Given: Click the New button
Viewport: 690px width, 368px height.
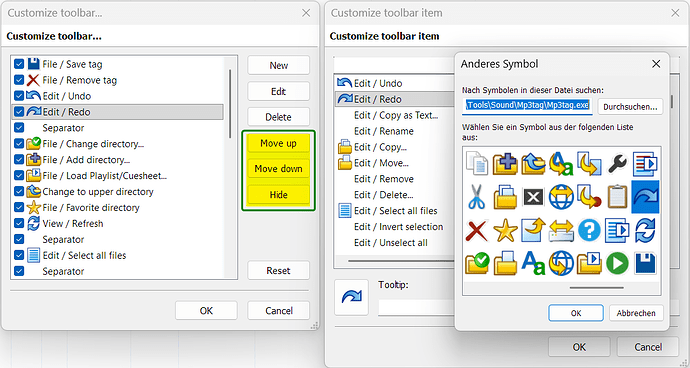Looking at the screenshot, I should [279, 65].
